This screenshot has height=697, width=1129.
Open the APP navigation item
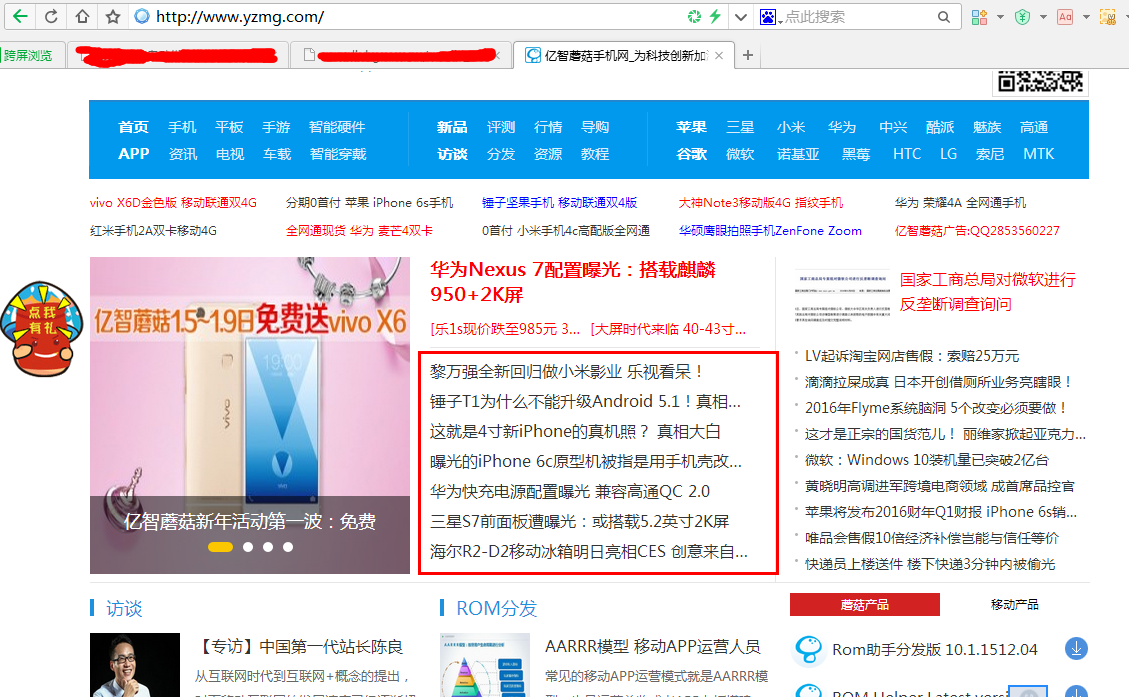(x=134, y=154)
